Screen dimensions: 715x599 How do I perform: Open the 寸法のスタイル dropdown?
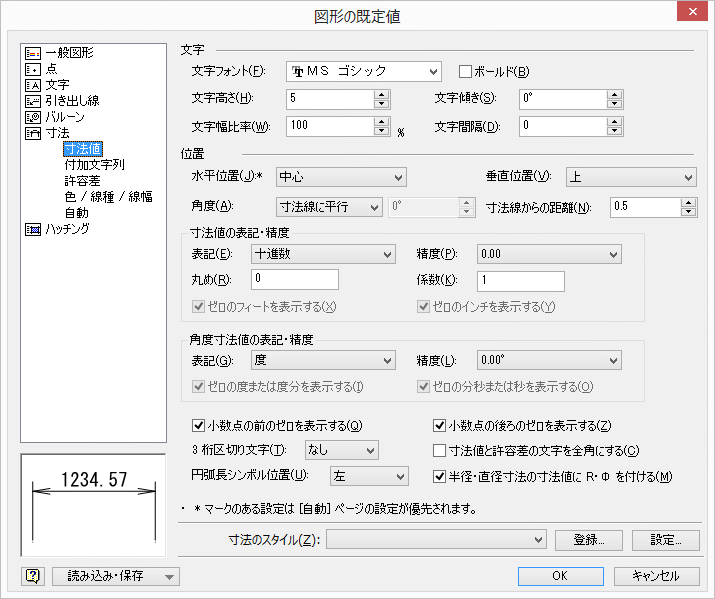(436, 540)
